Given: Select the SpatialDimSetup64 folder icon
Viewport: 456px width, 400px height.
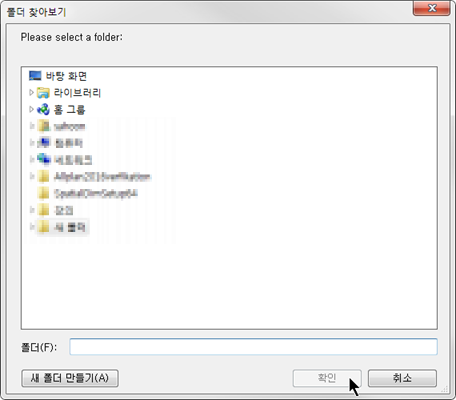Looking at the screenshot, I should [43, 193].
